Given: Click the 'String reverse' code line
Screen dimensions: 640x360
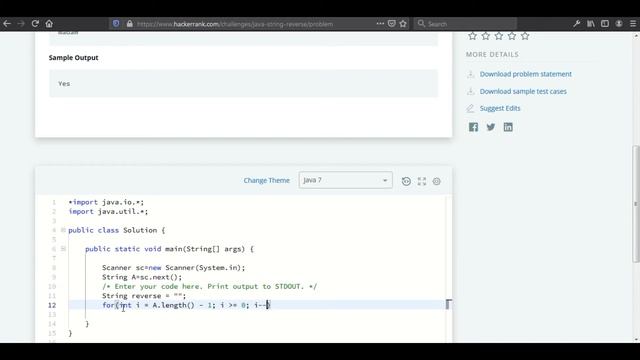Looking at the screenshot, I should [144, 296].
